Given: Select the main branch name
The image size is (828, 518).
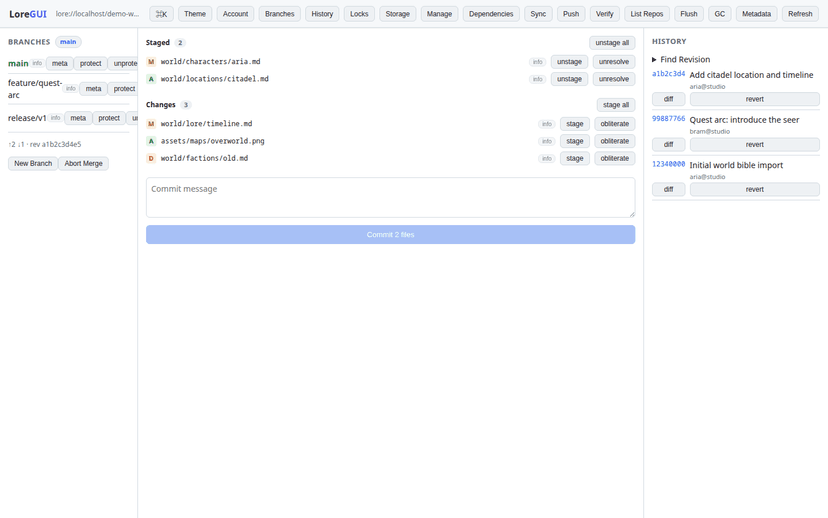Looking at the screenshot, I should (x=18, y=63).
